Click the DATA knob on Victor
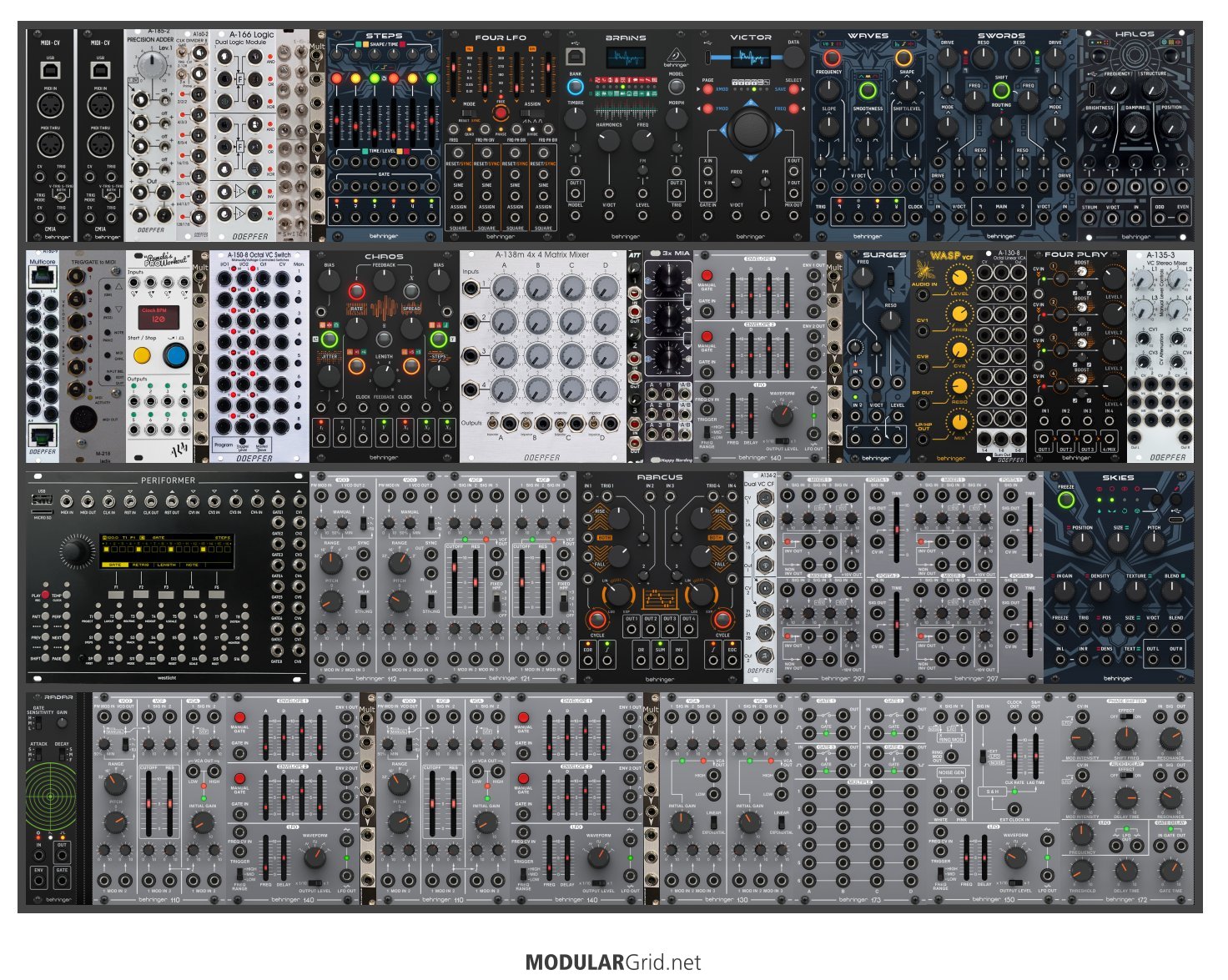The height and width of the screenshot is (980, 1228). click(793, 57)
